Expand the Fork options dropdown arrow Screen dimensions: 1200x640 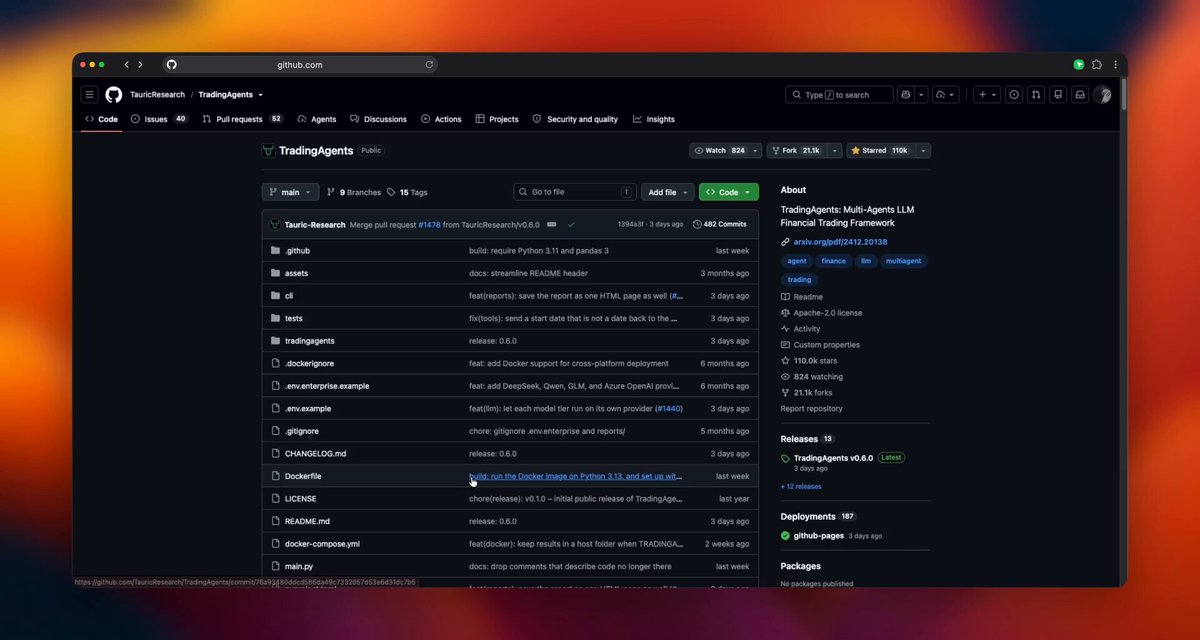(834, 150)
